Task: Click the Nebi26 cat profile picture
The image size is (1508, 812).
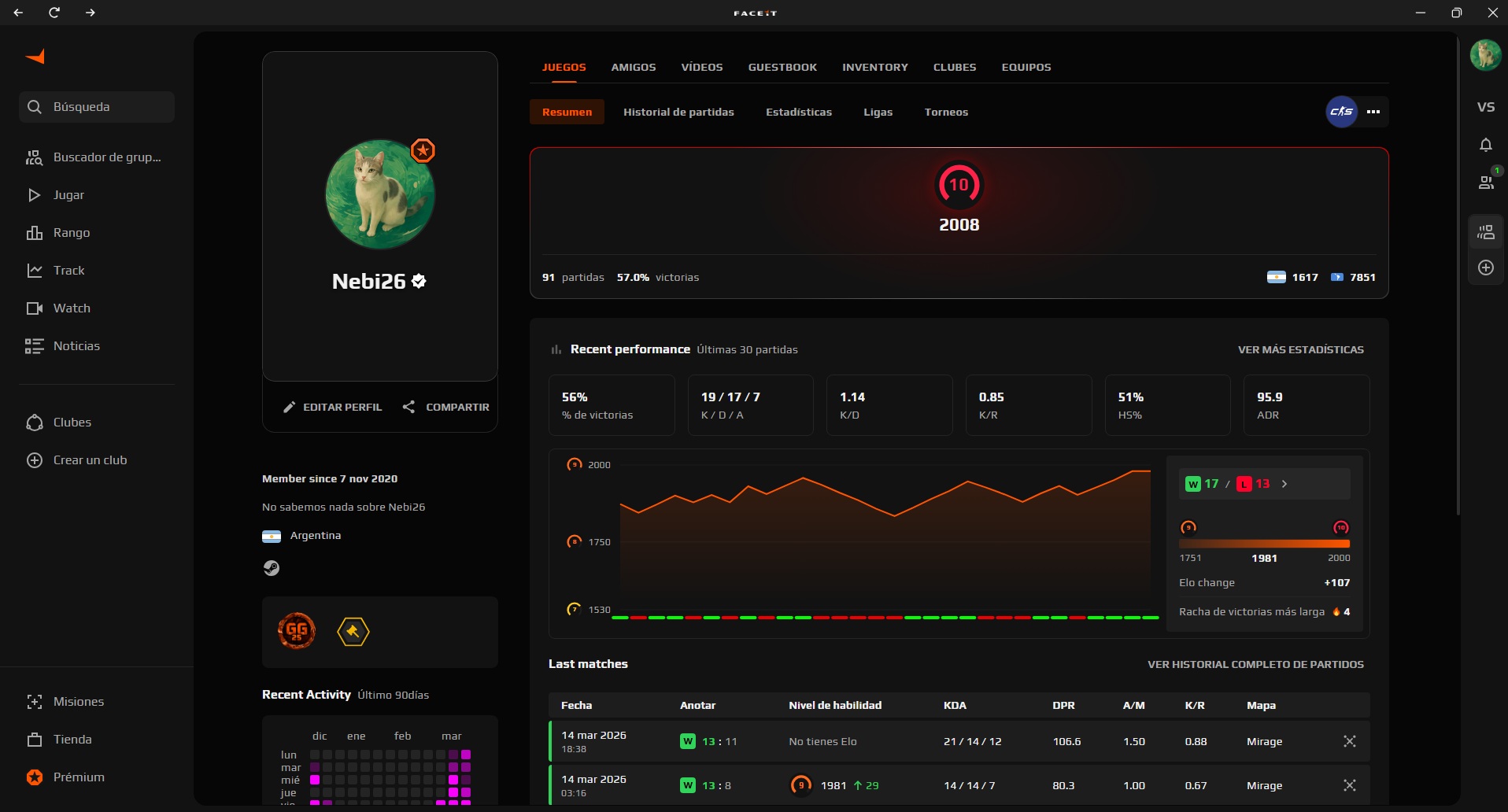Action: click(x=380, y=194)
